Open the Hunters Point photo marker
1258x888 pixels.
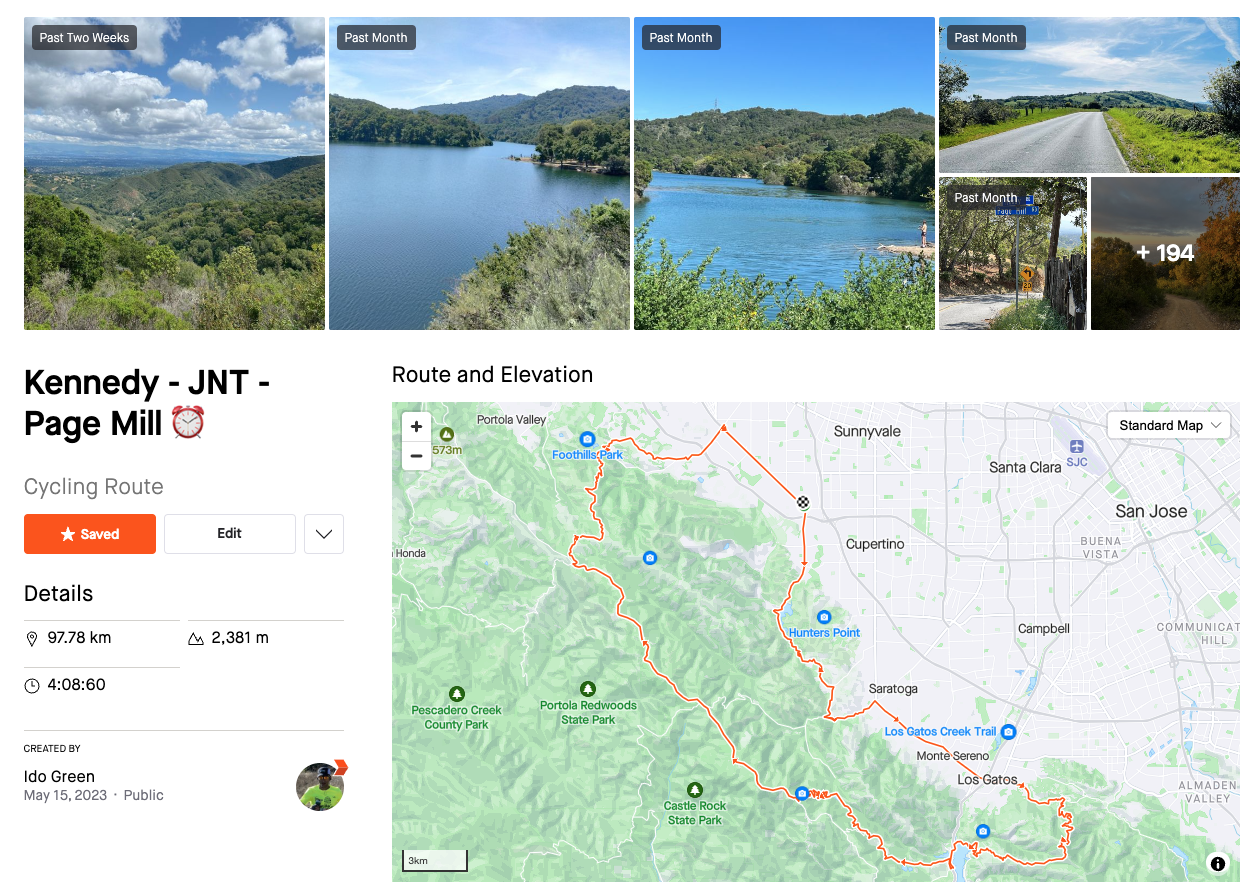tap(824, 617)
